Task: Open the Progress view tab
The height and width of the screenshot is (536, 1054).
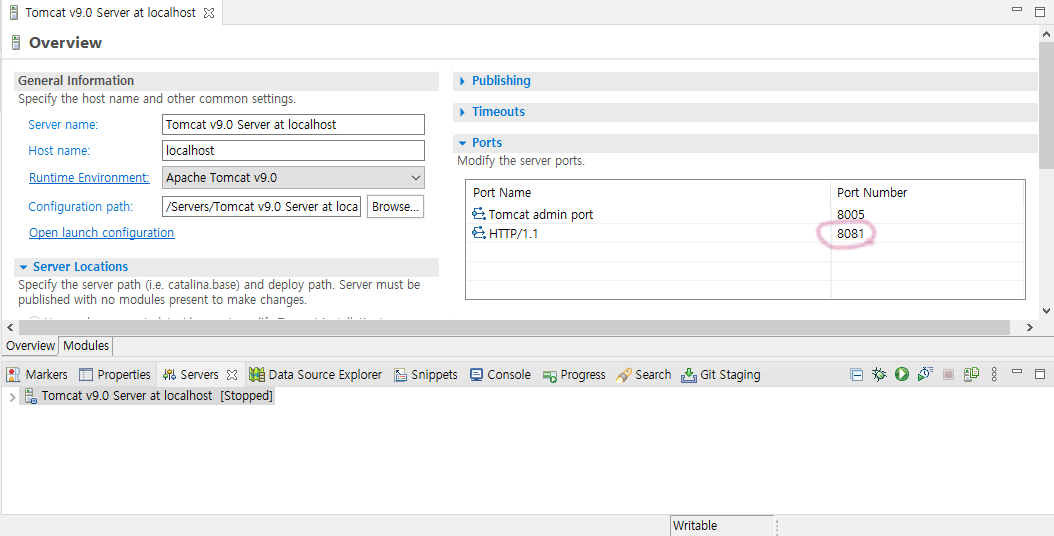Action: click(x=575, y=375)
